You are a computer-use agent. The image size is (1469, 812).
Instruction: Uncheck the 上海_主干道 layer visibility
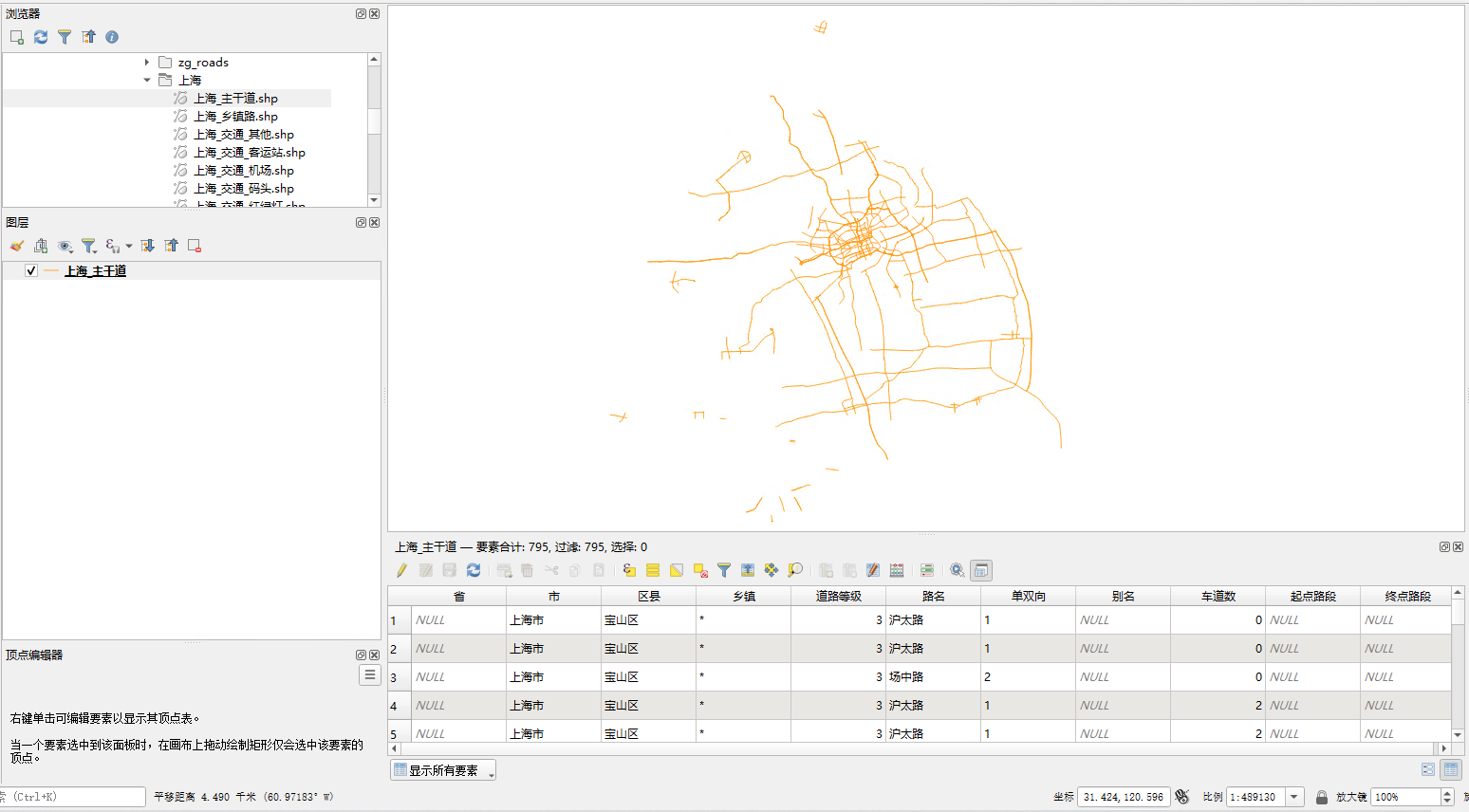pyautogui.click(x=31, y=271)
